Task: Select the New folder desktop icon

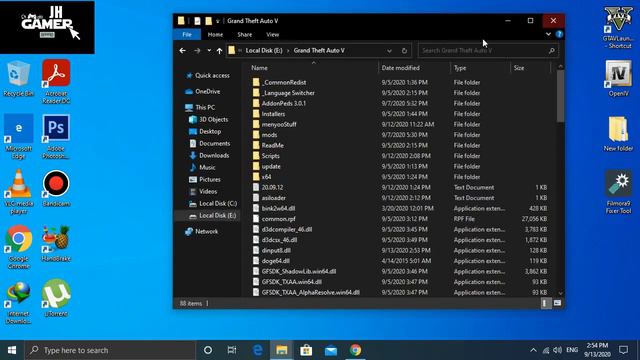Action: click(x=618, y=134)
